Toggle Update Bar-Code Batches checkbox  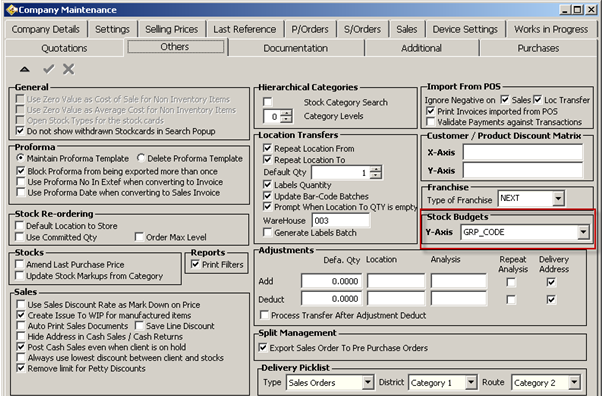[268, 196]
